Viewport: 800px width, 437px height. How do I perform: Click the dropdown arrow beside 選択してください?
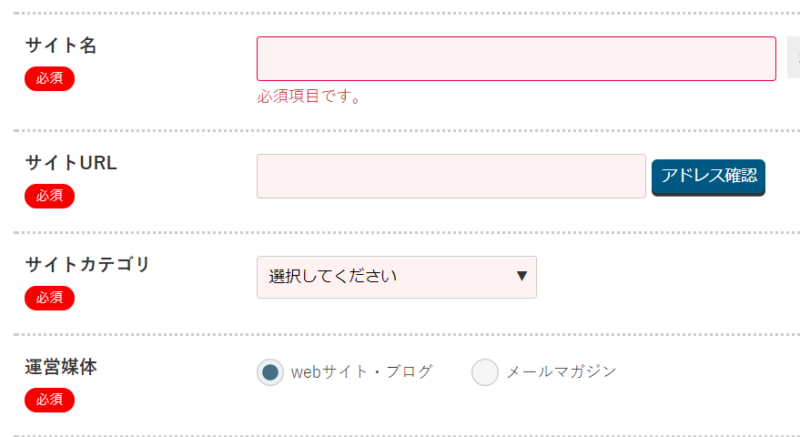[521, 276]
